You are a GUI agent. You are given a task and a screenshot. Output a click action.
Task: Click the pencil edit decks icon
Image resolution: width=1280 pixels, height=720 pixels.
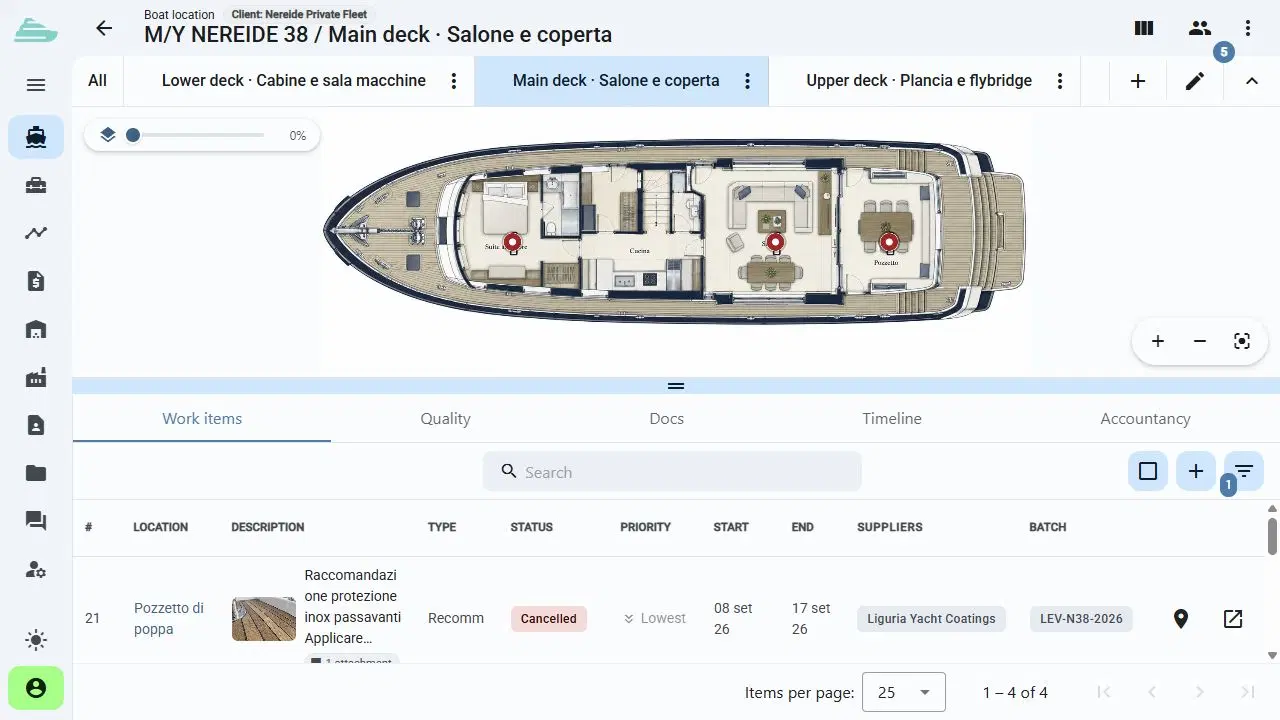[1195, 81]
